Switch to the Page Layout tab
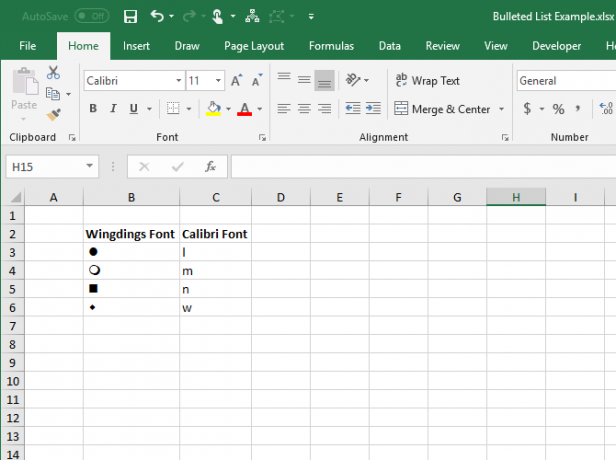This screenshot has width=616, height=460. coord(254,46)
